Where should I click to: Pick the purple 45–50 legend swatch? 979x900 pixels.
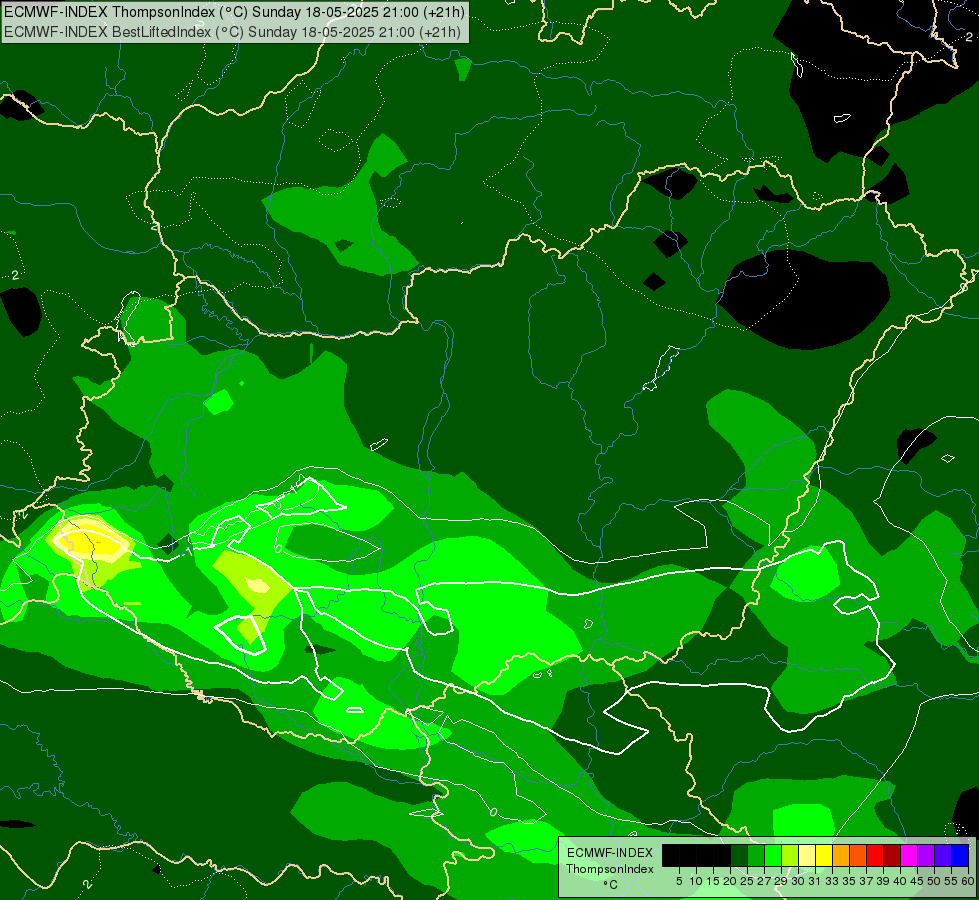click(926, 855)
